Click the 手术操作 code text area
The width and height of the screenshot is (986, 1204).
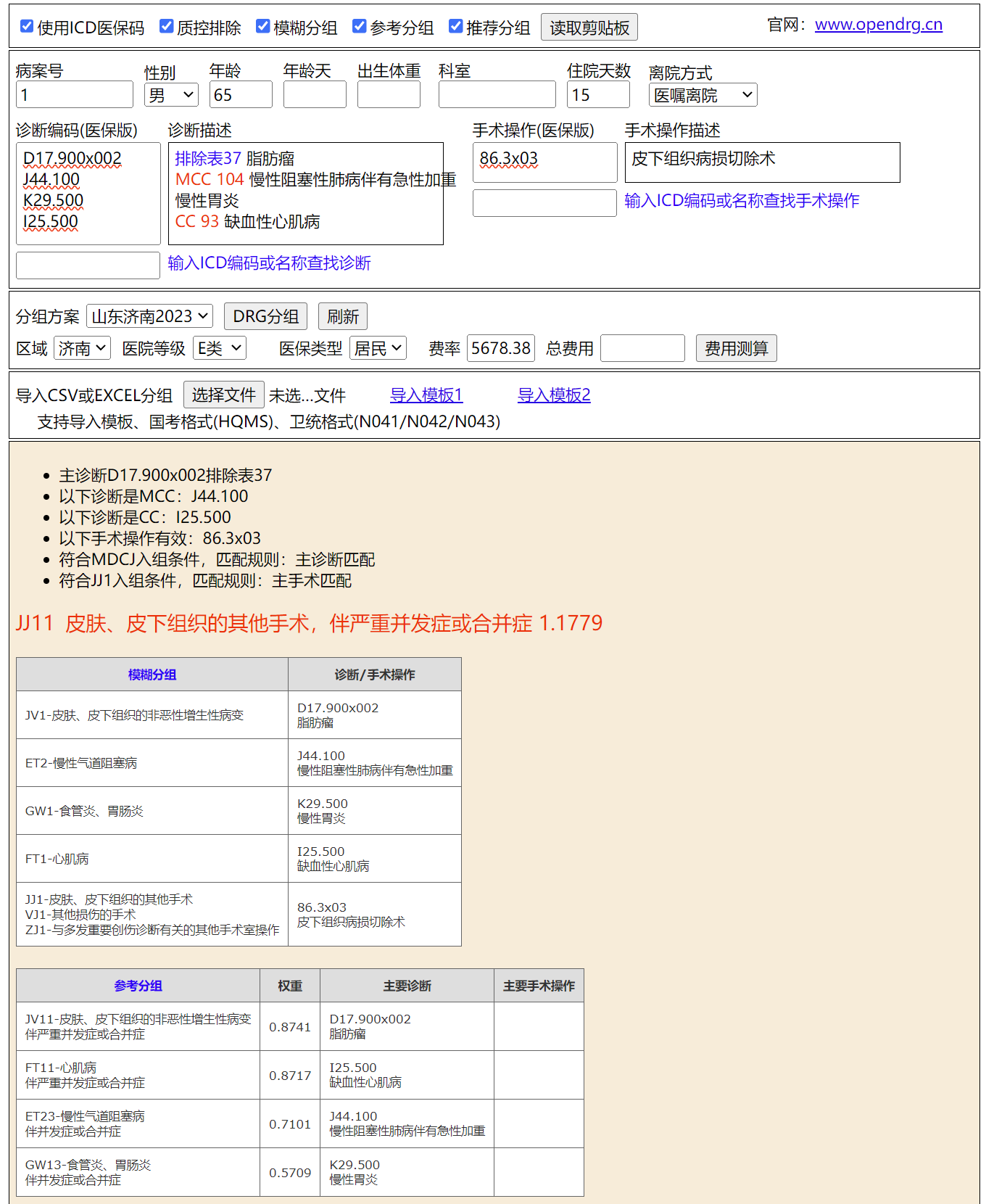545,162
